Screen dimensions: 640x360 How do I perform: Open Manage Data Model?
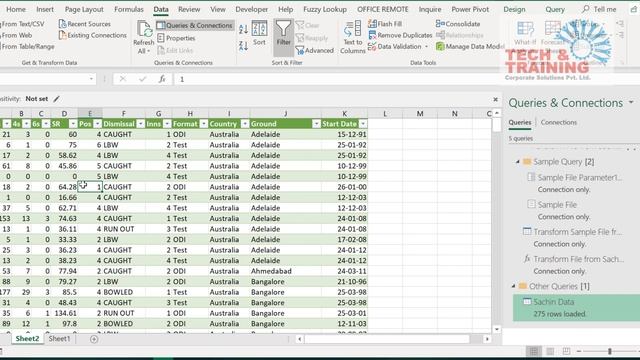tap(470, 47)
